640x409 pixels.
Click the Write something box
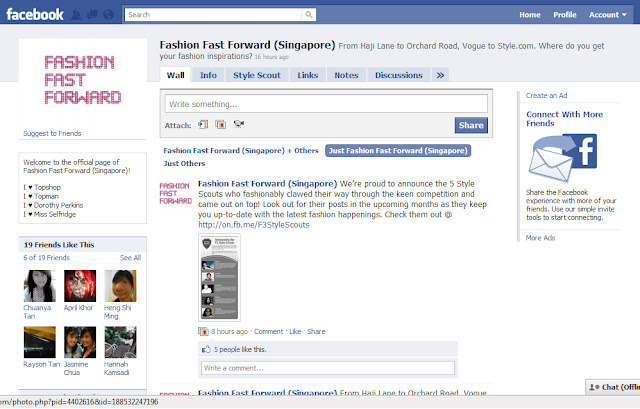(x=326, y=104)
